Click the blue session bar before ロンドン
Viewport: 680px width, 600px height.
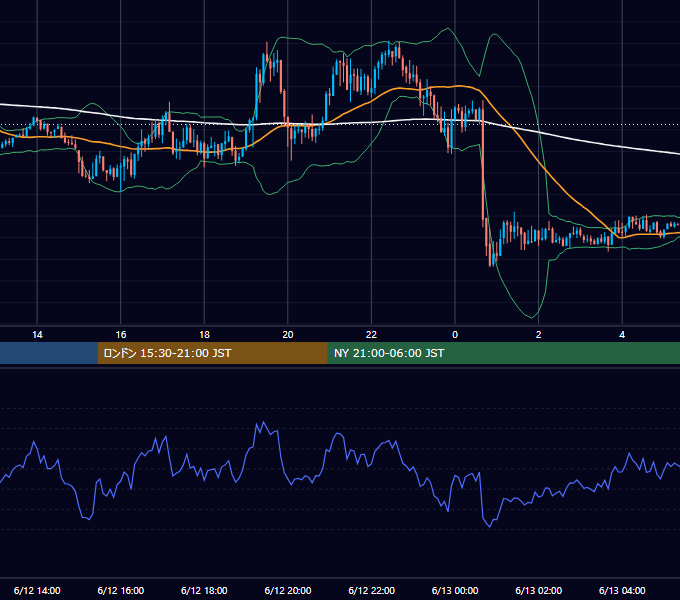49,353
